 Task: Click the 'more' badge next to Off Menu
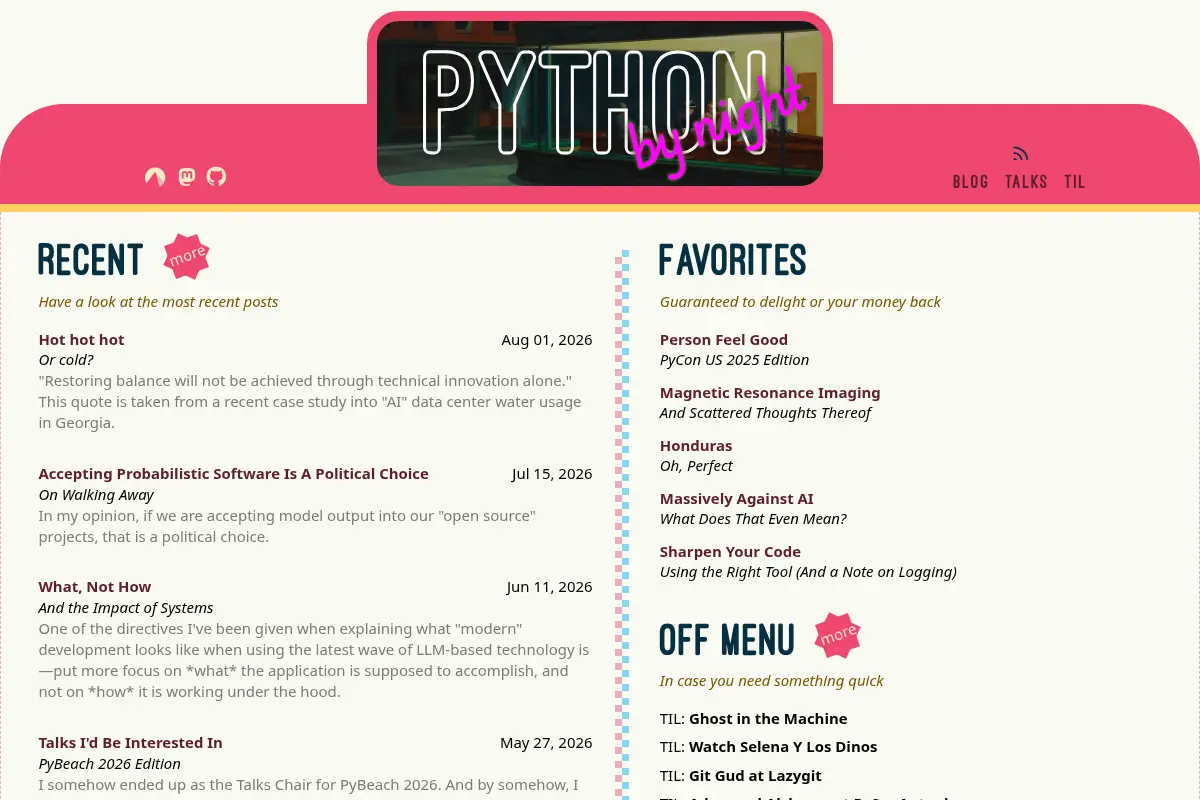coord(838,635)
